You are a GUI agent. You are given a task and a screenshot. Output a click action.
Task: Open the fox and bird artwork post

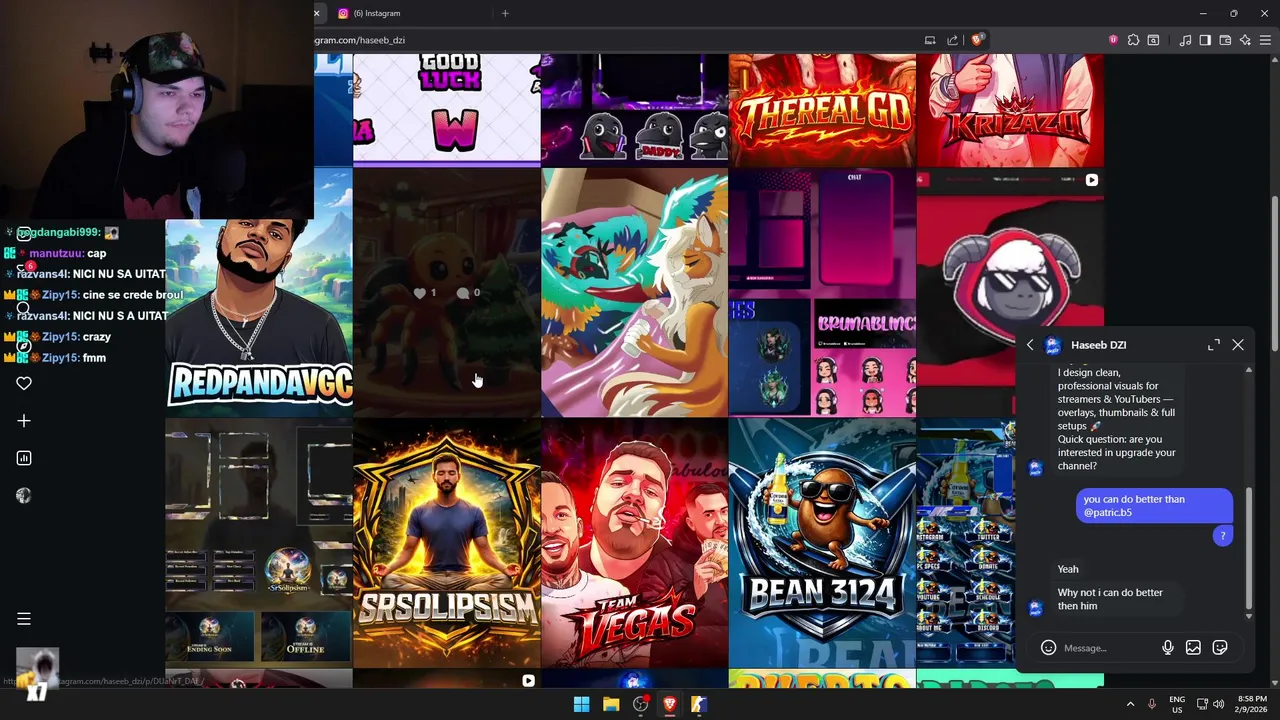tap(634, 292)
